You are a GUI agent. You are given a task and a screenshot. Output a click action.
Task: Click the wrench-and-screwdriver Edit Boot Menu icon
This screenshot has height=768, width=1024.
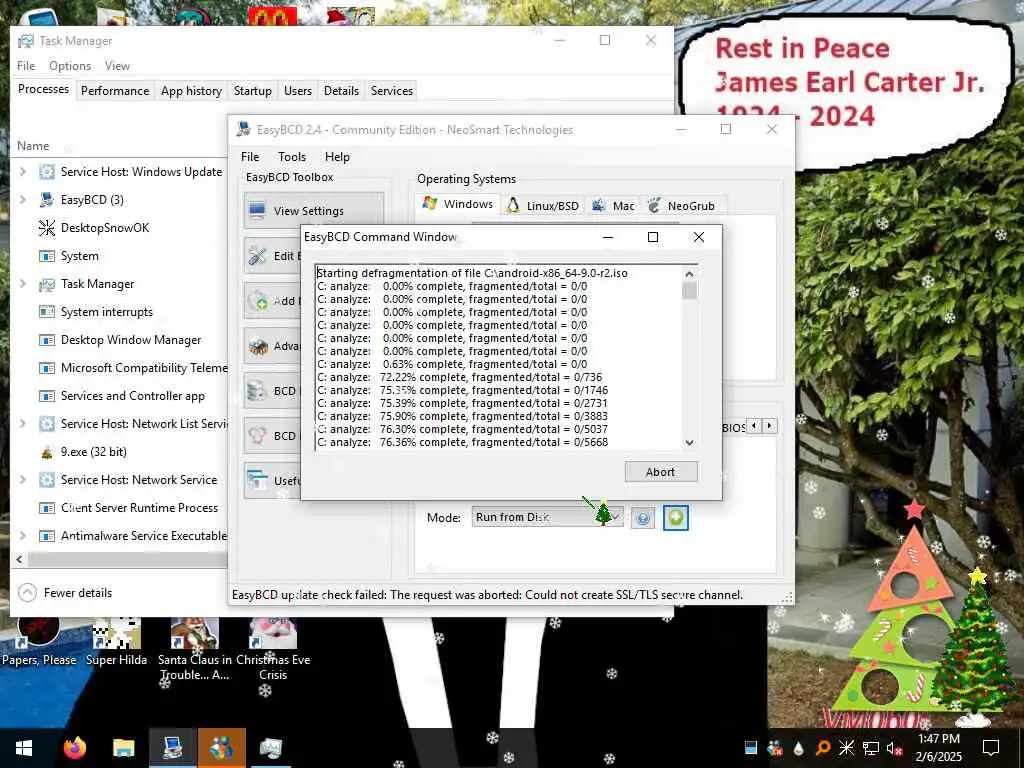257,255
